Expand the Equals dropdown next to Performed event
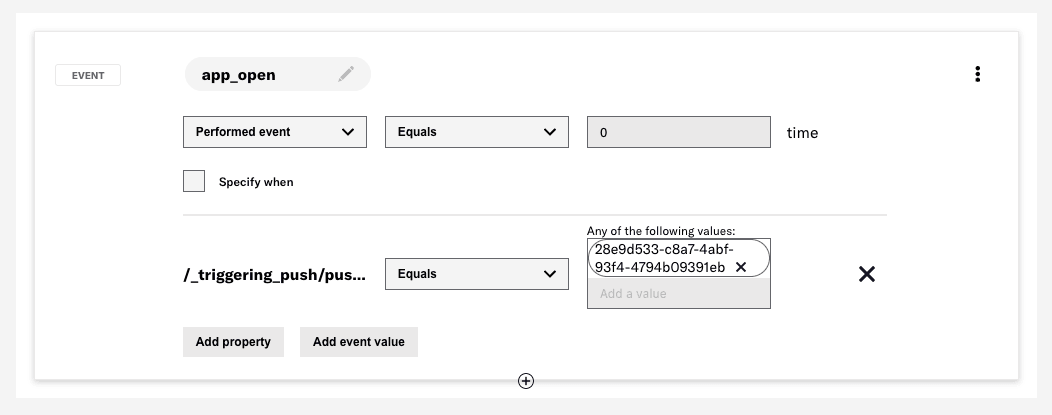 point(476,132)
